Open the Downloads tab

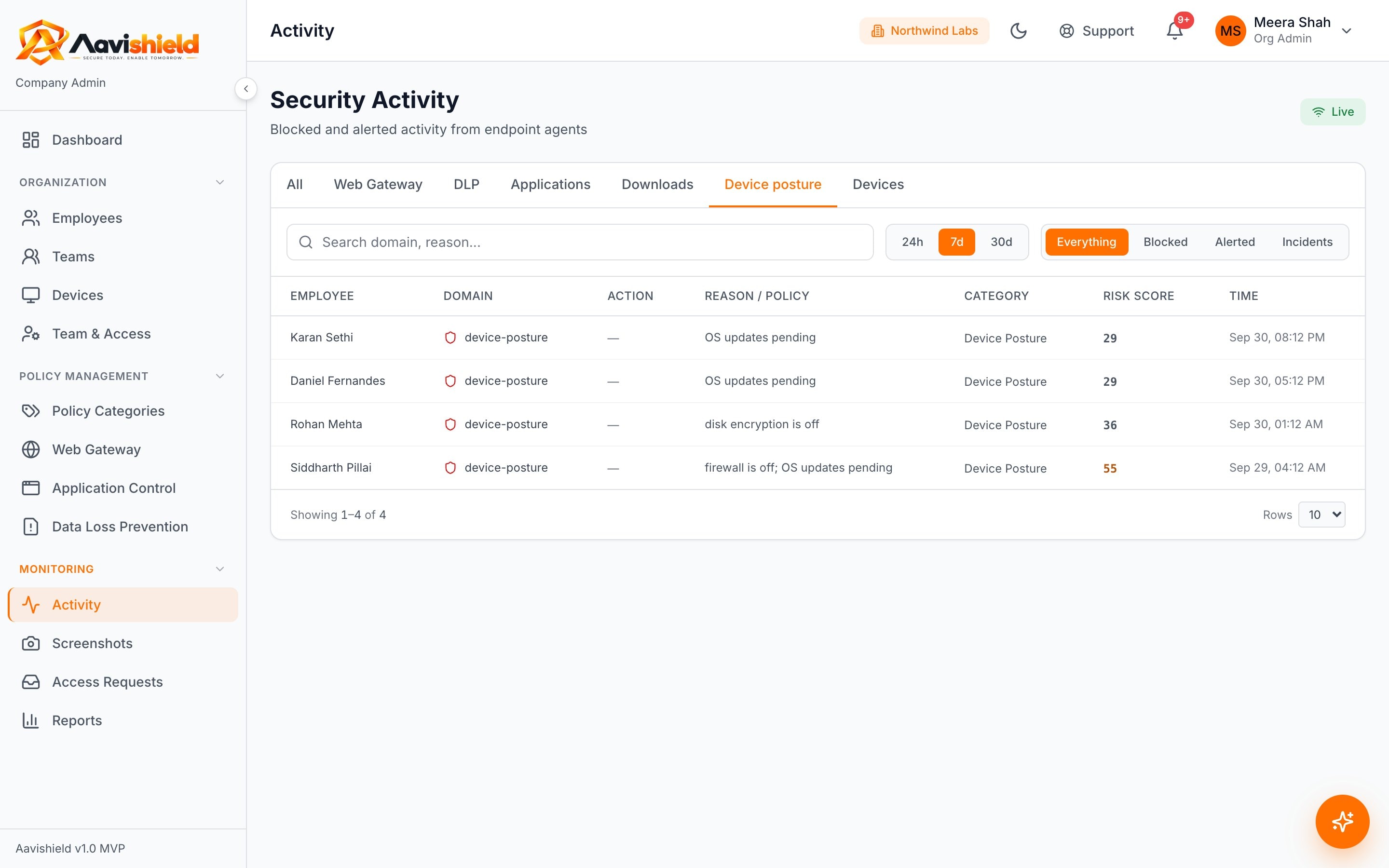[x=657, y=185]
